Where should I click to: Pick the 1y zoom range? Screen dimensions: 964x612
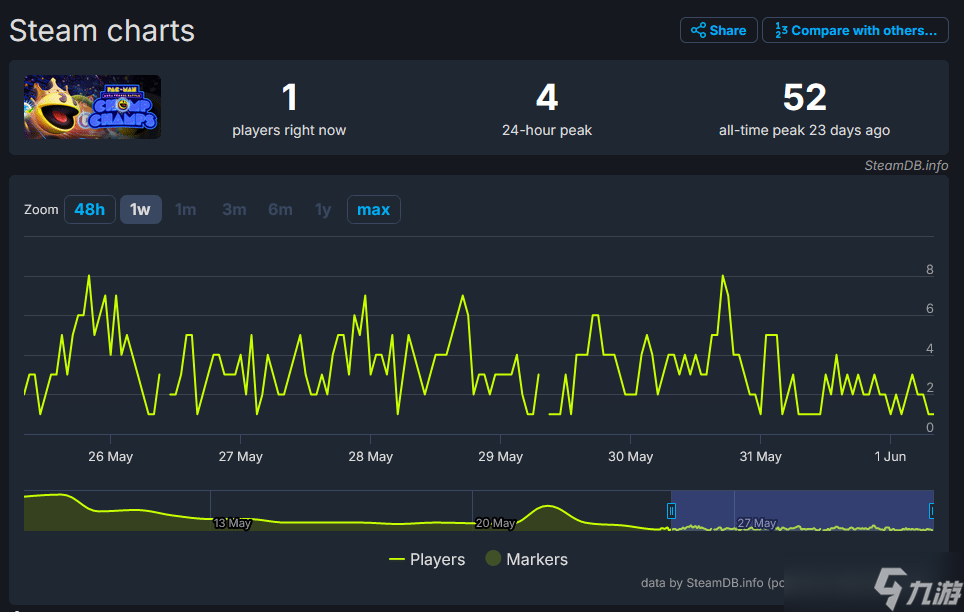(322, 209)
